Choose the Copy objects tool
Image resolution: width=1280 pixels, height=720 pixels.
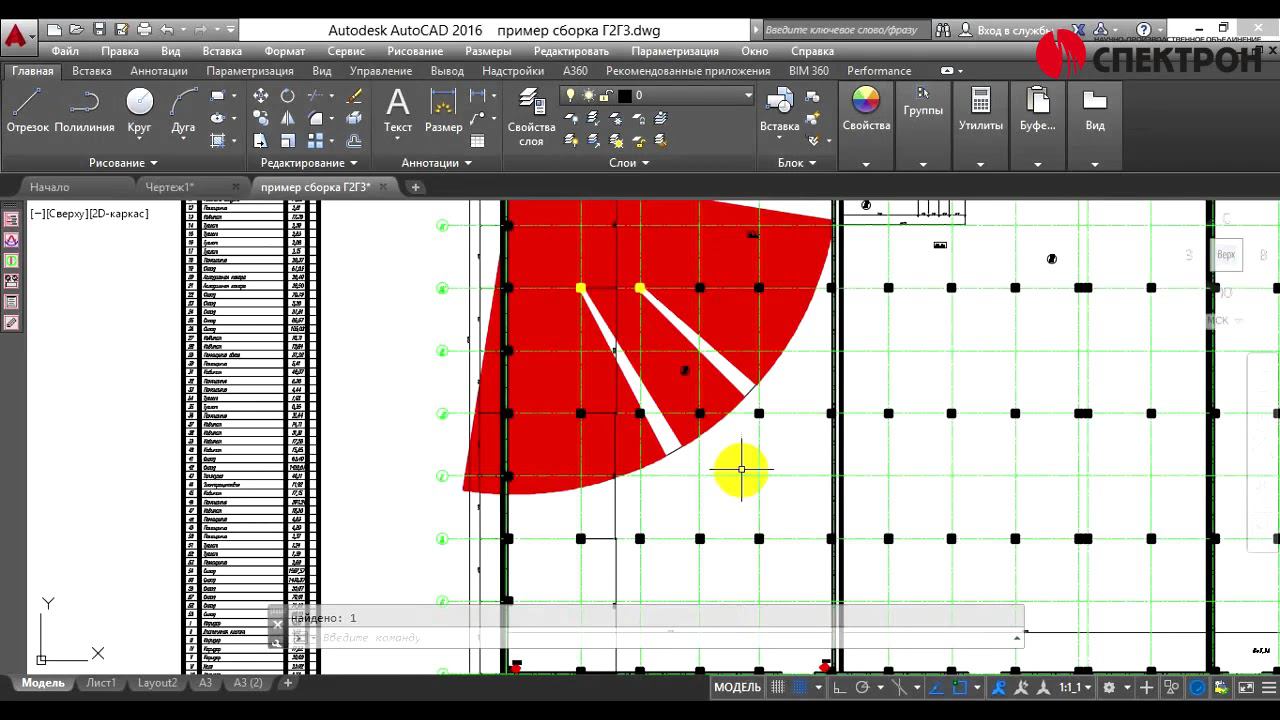(x=260, y=118)
